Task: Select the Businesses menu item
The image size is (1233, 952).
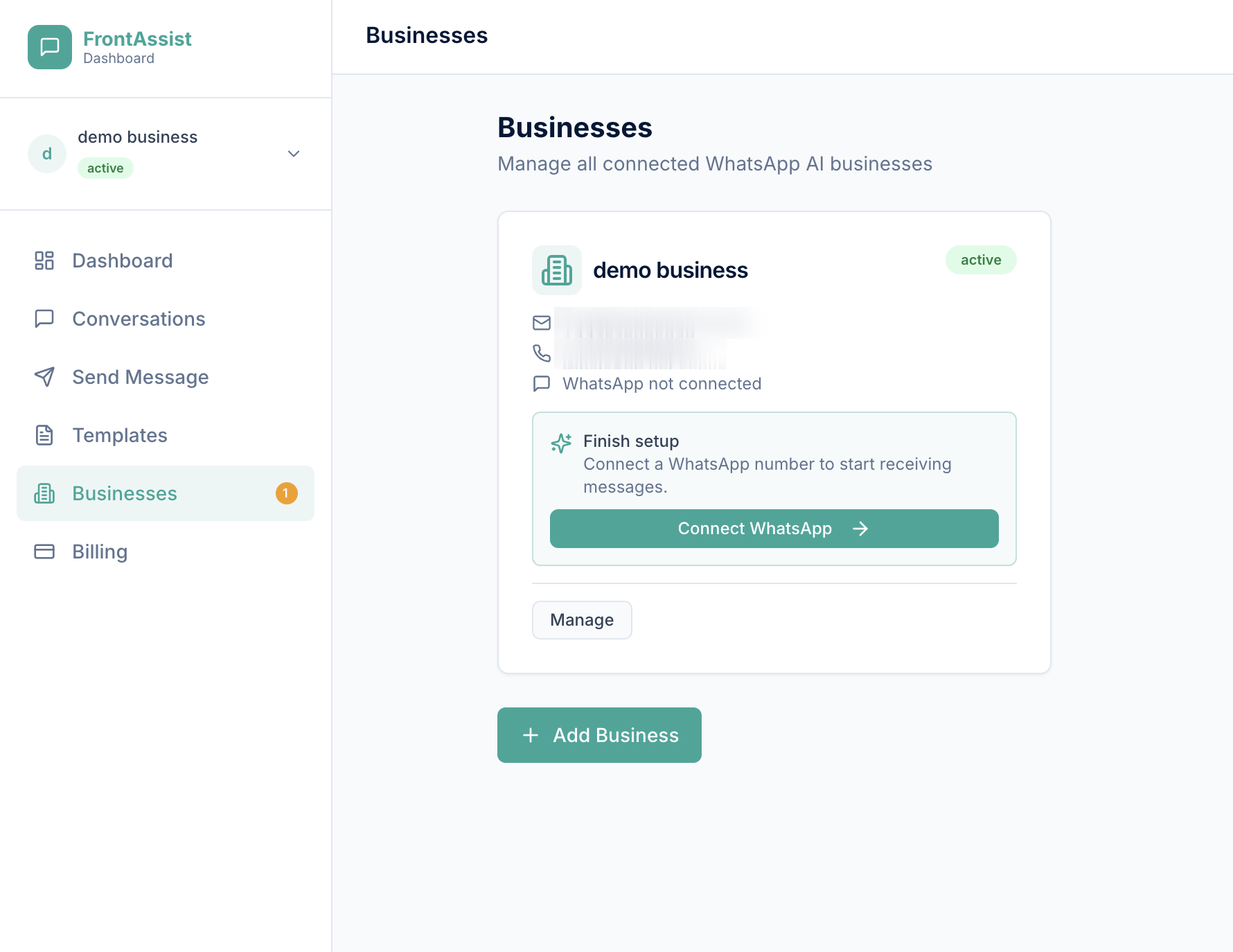Action: pyautogui.click(x=166, y=493)
